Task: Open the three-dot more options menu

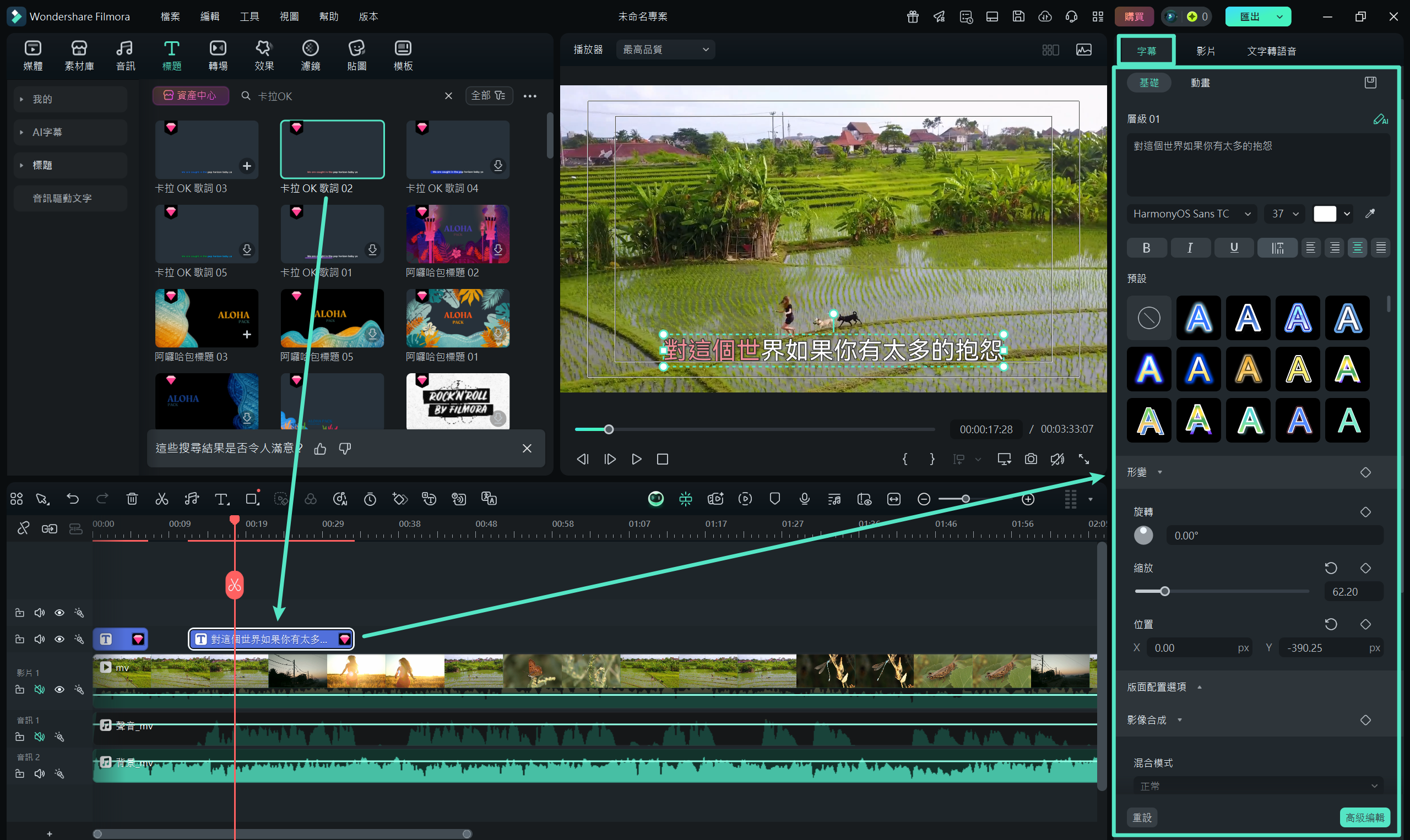Action: pos(530,96)
